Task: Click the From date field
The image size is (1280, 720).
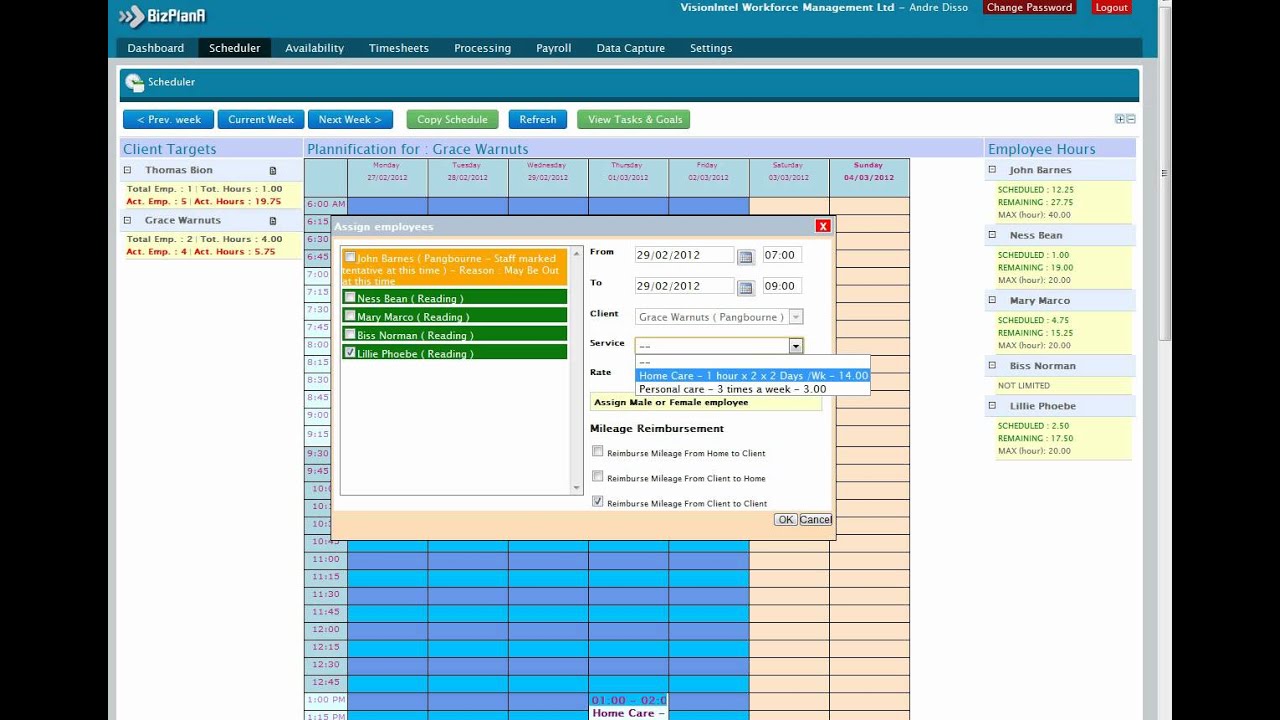Action: coord(684,255)
